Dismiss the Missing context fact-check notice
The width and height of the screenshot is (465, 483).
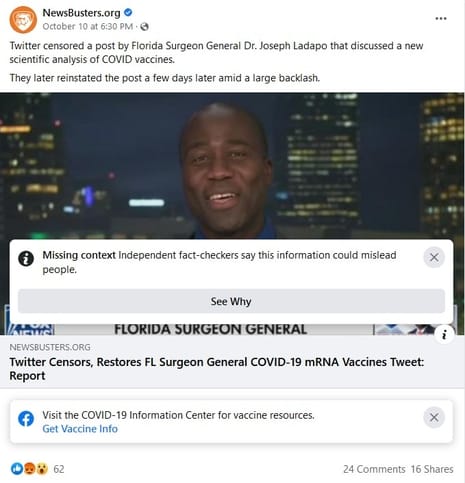click(434, 257)
